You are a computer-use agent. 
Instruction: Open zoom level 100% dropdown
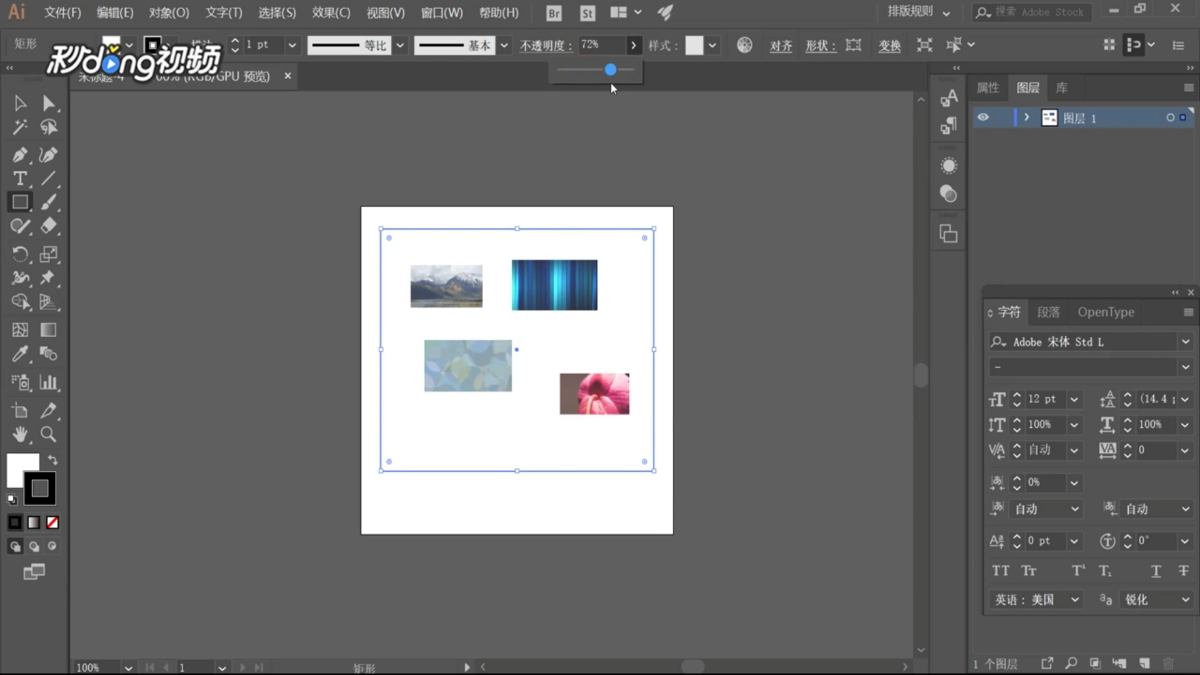coord(128,667)
